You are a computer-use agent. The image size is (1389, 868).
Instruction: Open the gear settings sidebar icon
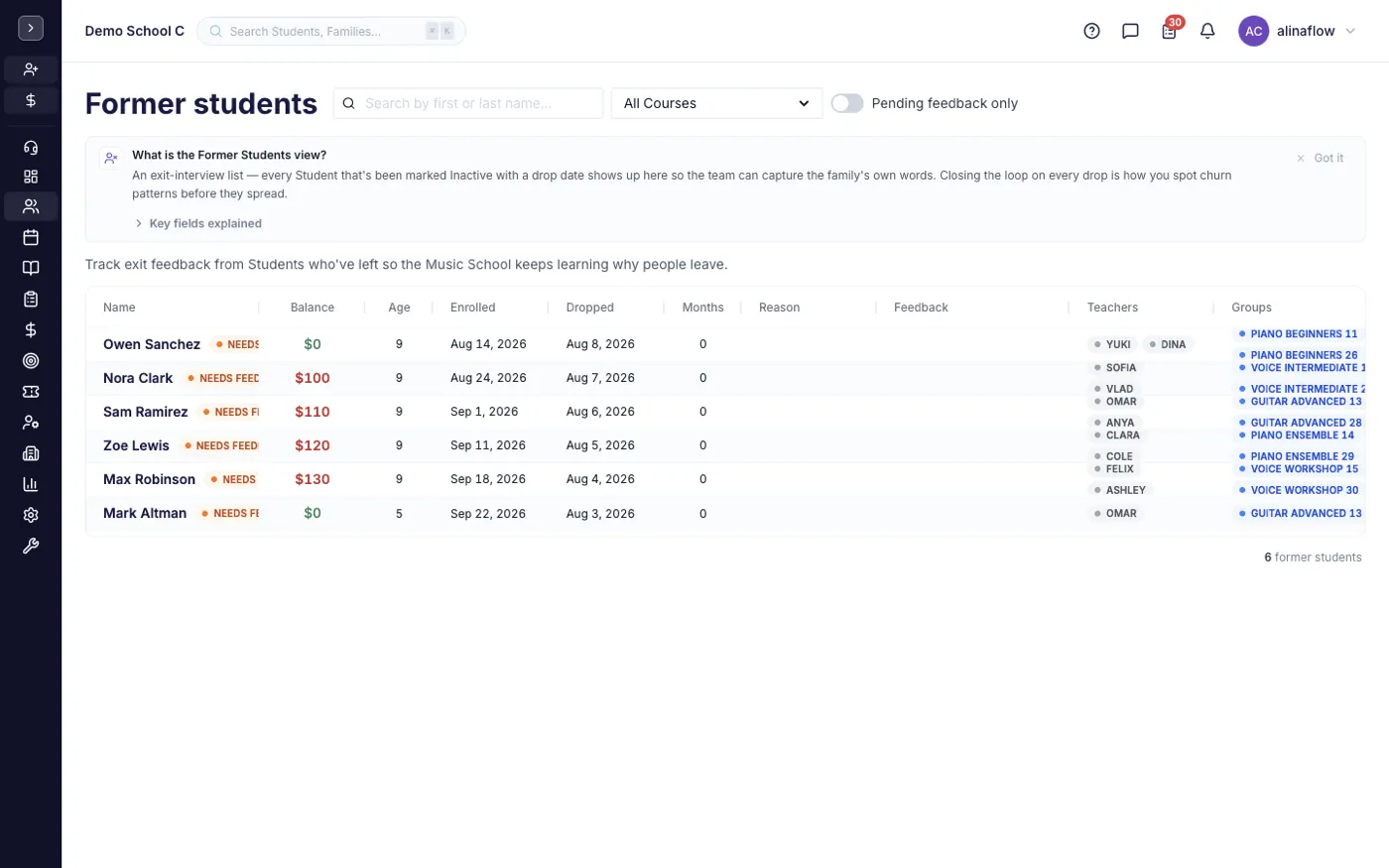31,515
